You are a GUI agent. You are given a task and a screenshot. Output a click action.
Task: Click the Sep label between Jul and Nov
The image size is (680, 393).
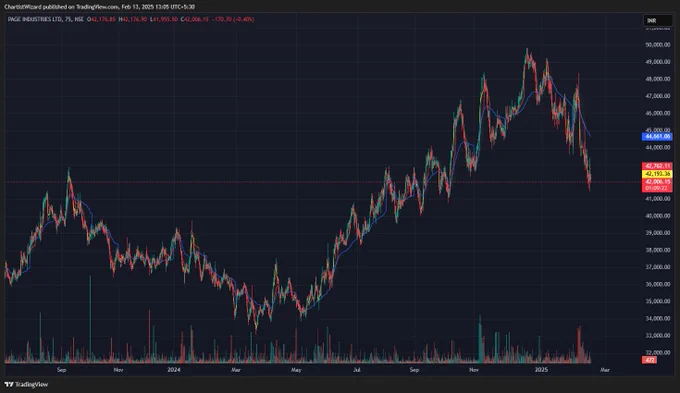[x=415, y=370]
